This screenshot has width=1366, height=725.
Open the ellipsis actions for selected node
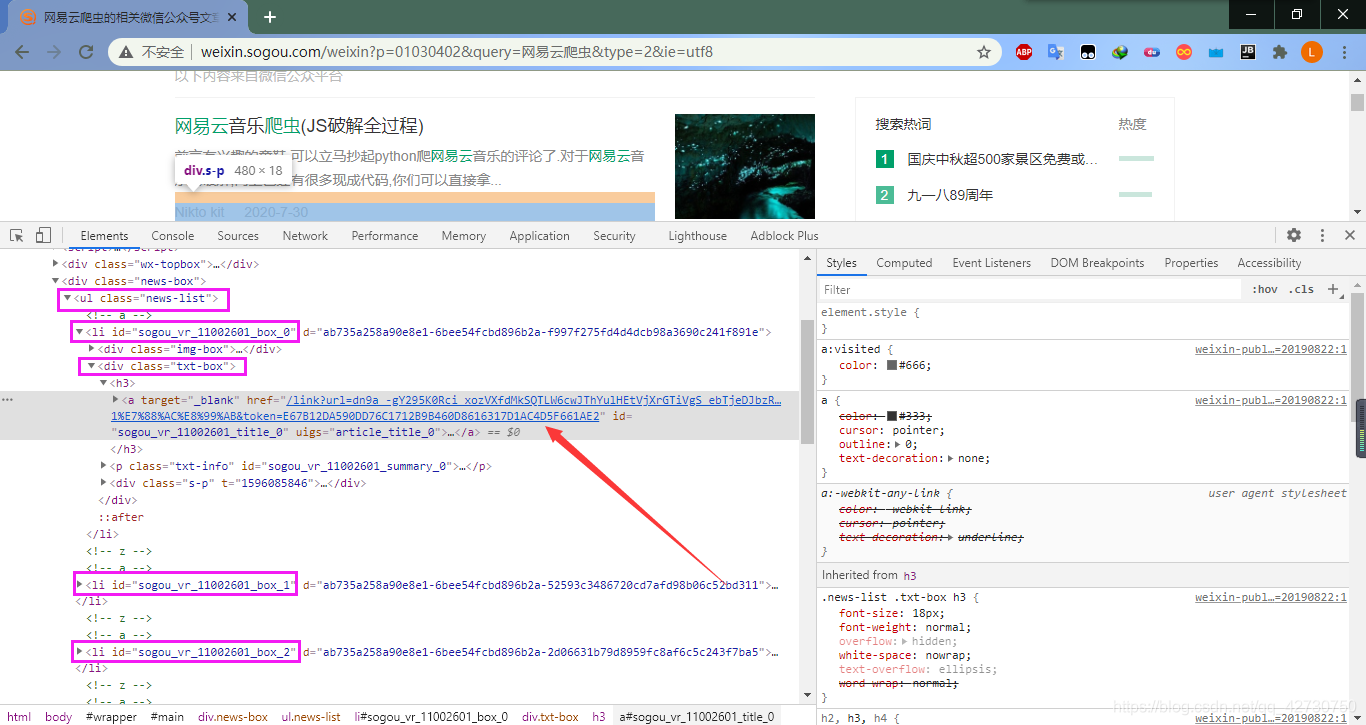tap(8, 399)
